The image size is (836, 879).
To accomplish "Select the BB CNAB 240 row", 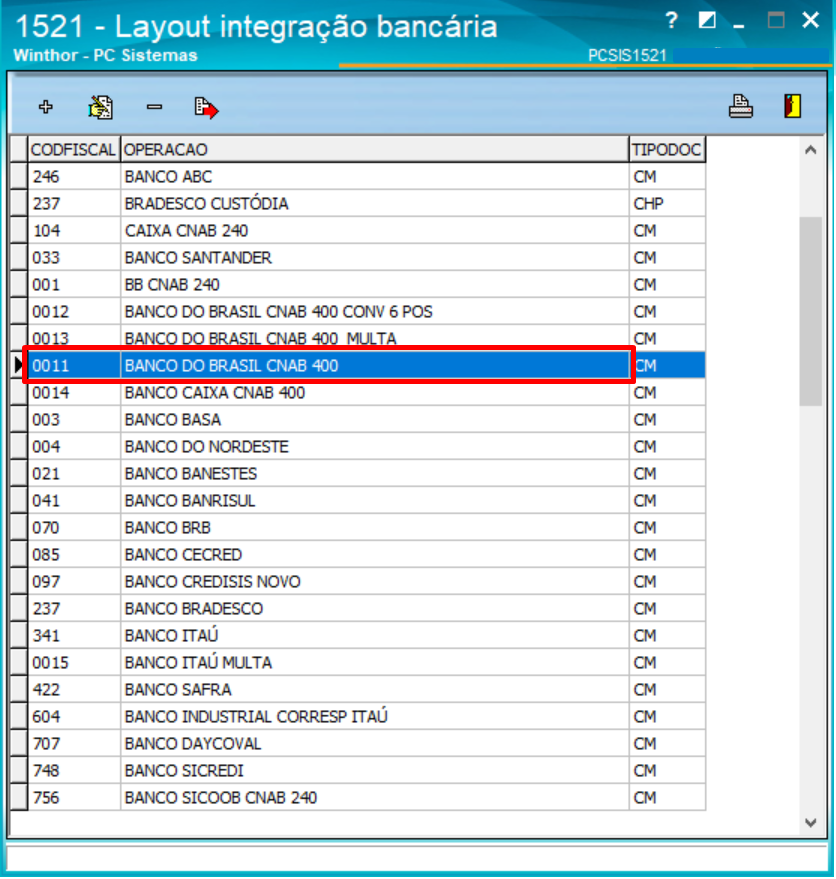I will (x=367, y=284).
